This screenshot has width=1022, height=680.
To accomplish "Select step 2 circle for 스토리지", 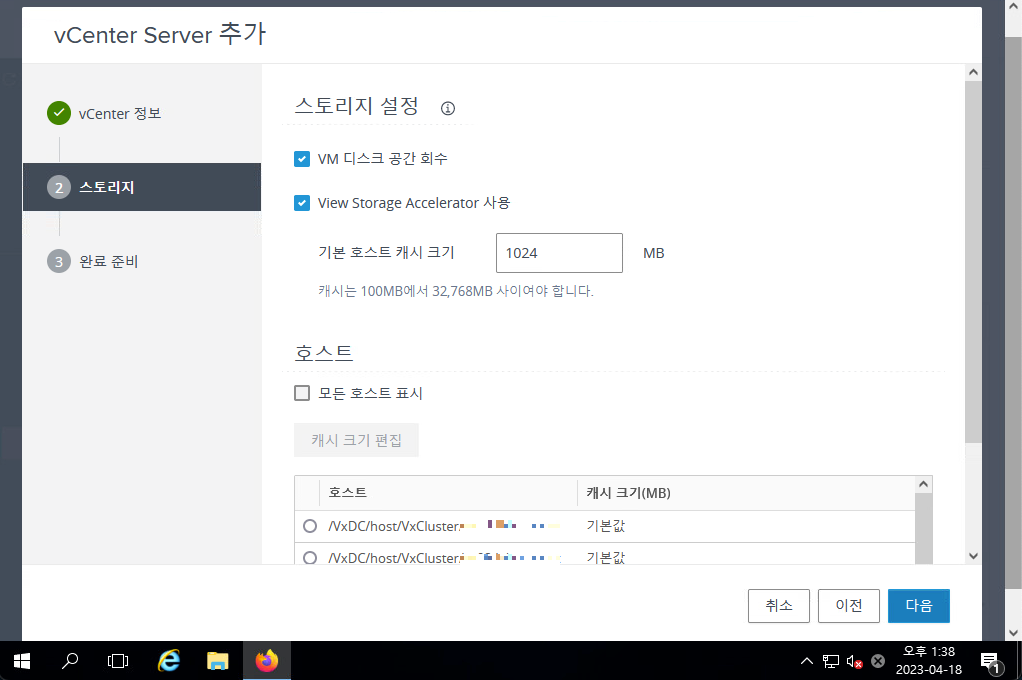I will 59,188.
